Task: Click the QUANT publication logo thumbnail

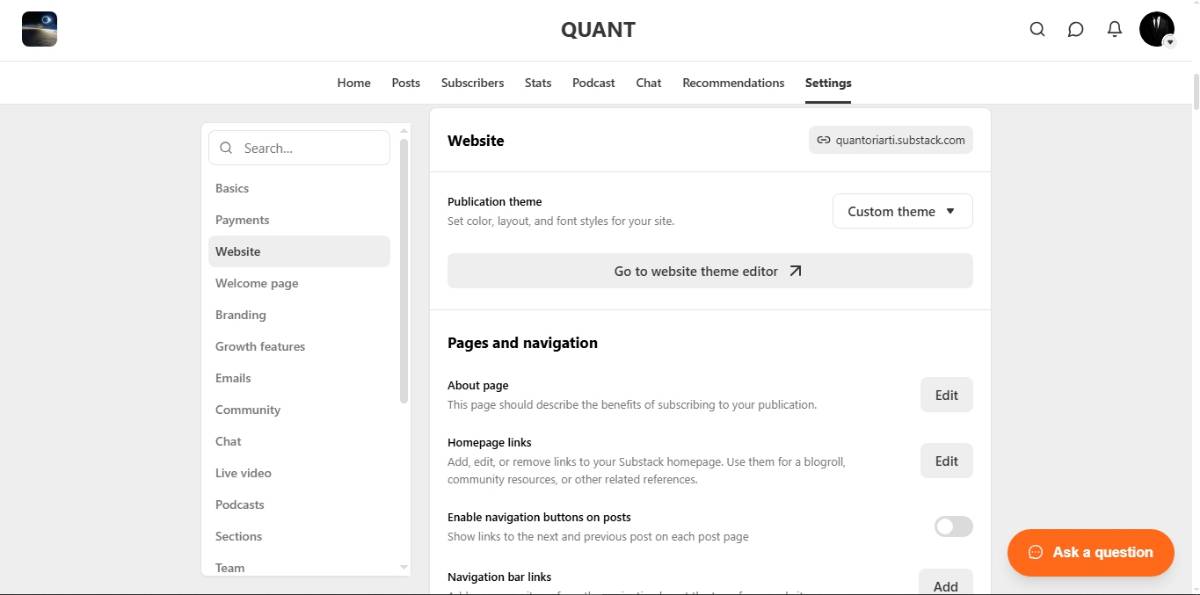Action: 39,29
